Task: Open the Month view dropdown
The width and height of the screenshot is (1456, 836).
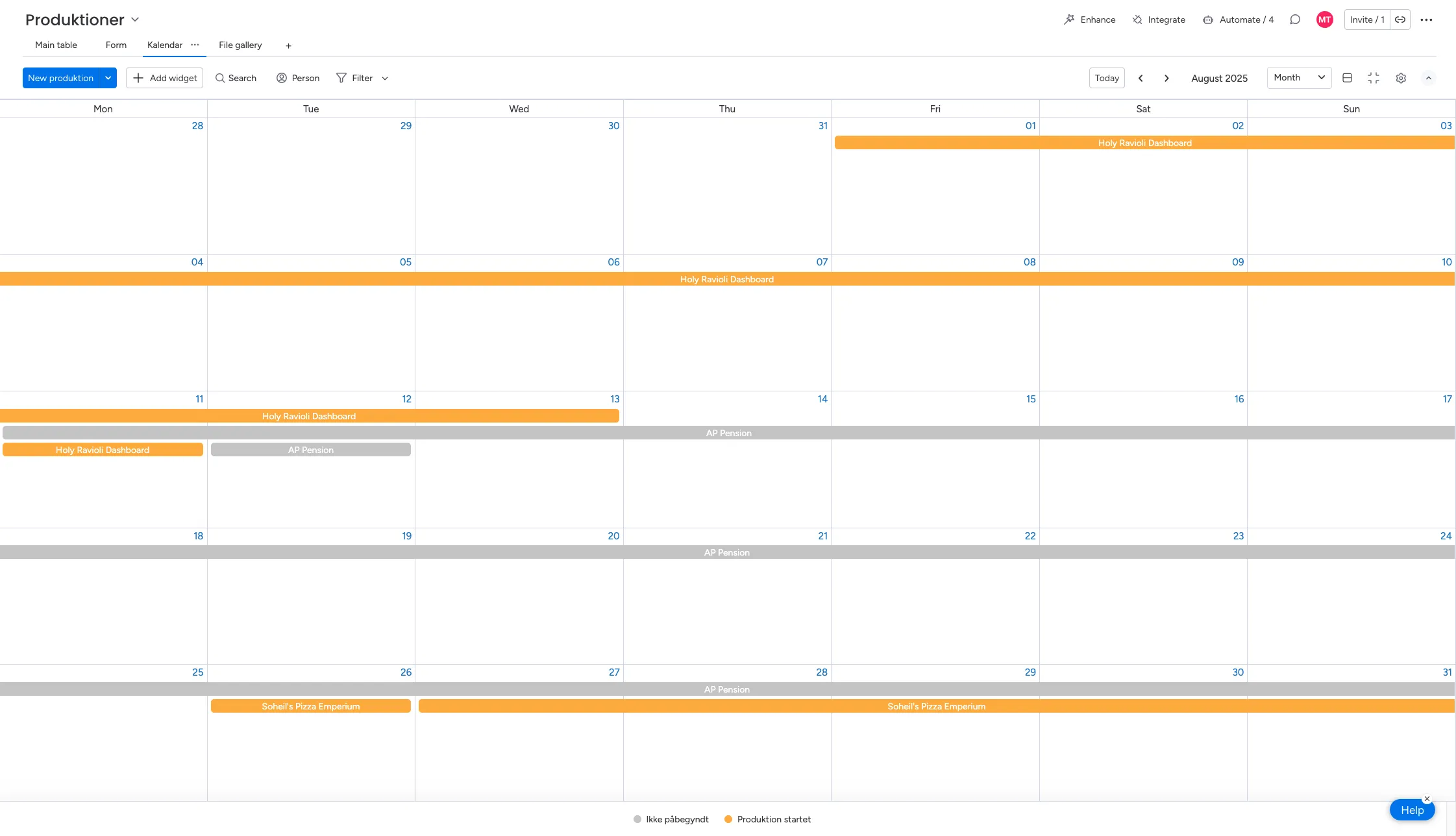Action: pos(1298,78)
